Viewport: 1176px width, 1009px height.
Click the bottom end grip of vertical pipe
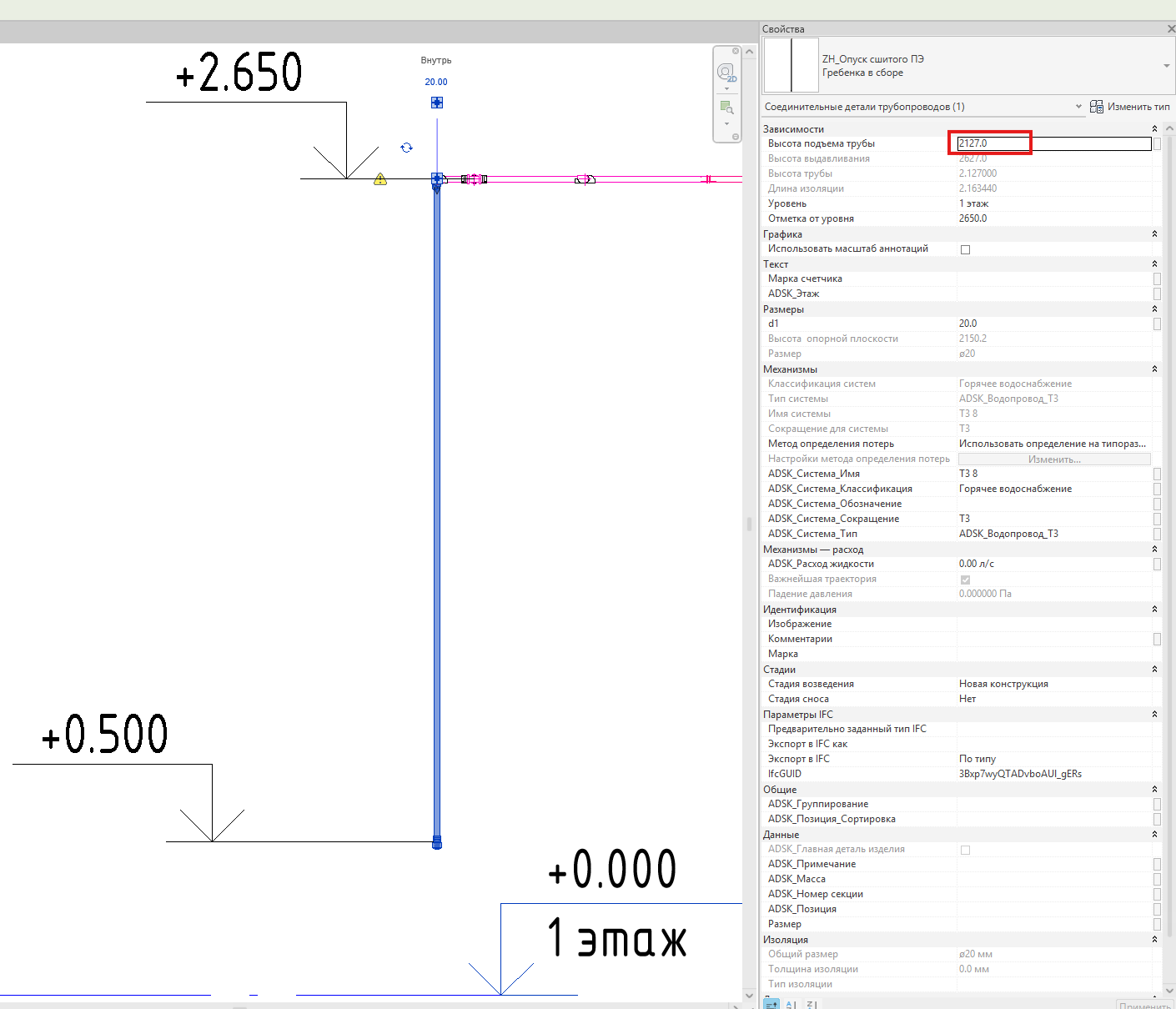[437, 842]
